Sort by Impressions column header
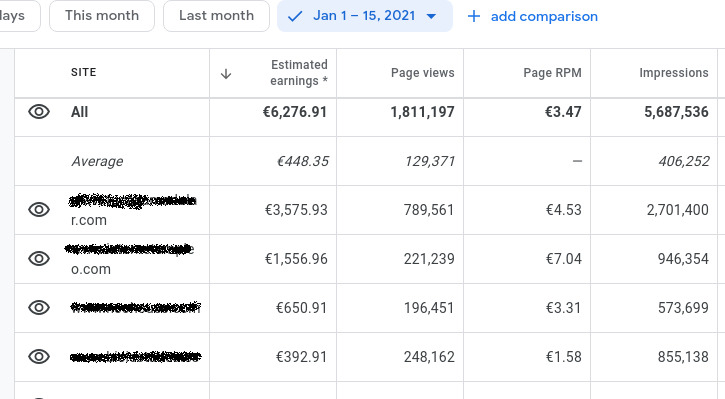725x399 pixels. [x=674, y=73]
